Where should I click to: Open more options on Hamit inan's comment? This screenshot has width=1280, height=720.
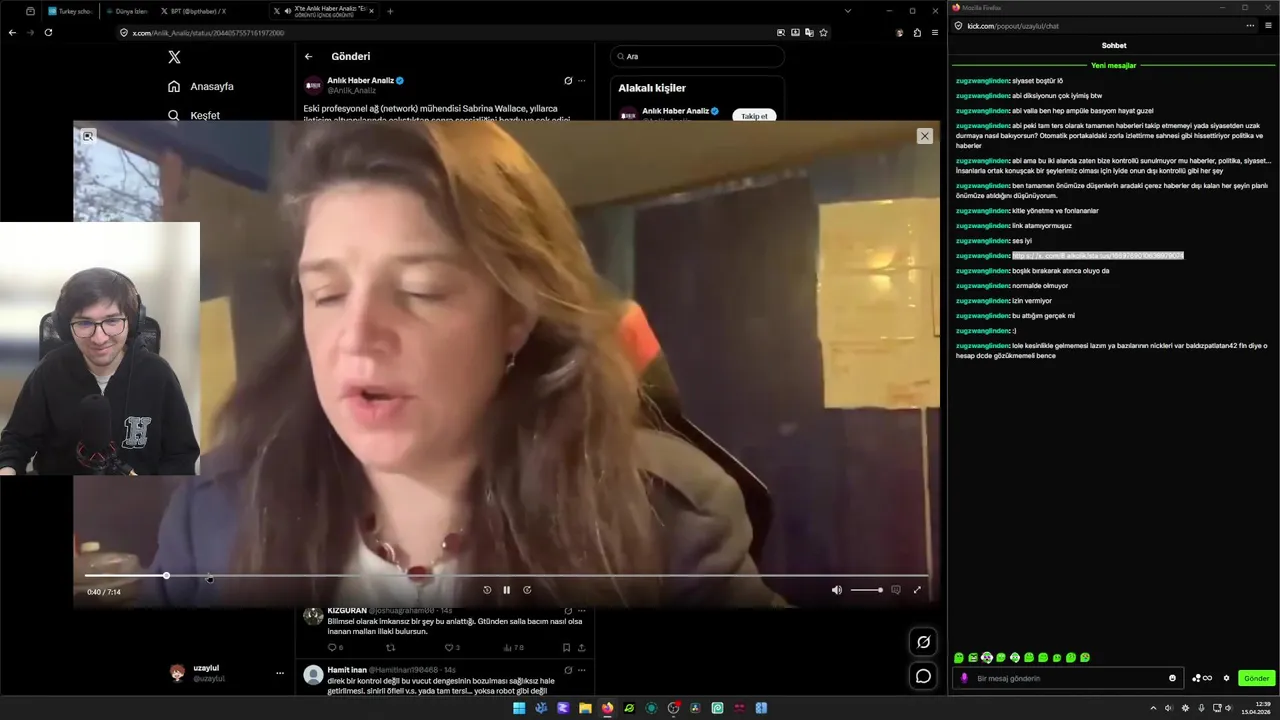point(582,669)
